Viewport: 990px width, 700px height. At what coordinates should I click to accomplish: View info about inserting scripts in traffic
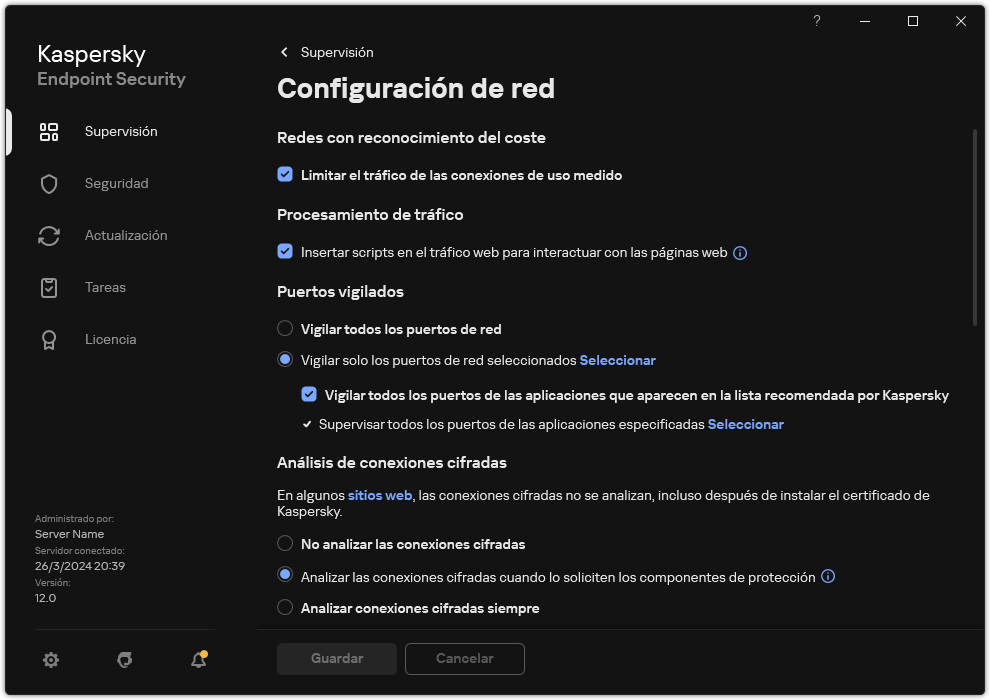tap(739, 252)
